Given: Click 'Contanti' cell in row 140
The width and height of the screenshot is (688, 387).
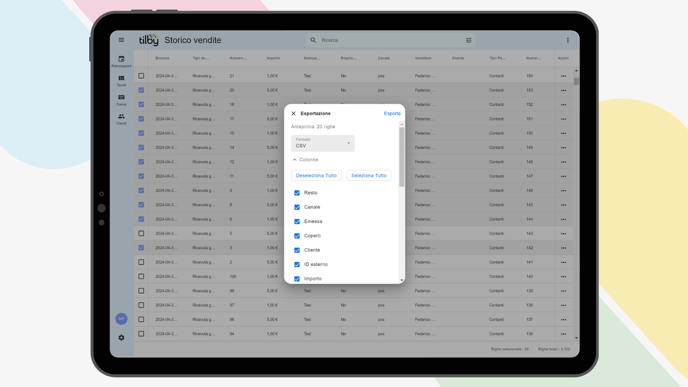Looking at the screenshot, I should click(x=496, y=276).
